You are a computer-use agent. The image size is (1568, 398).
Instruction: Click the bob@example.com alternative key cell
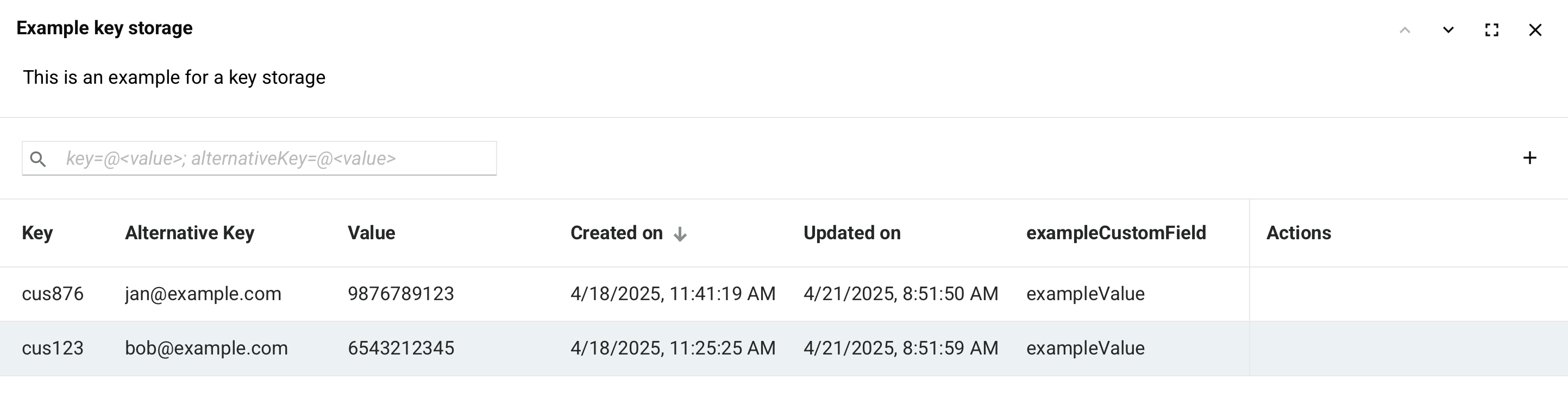point(206,348)
